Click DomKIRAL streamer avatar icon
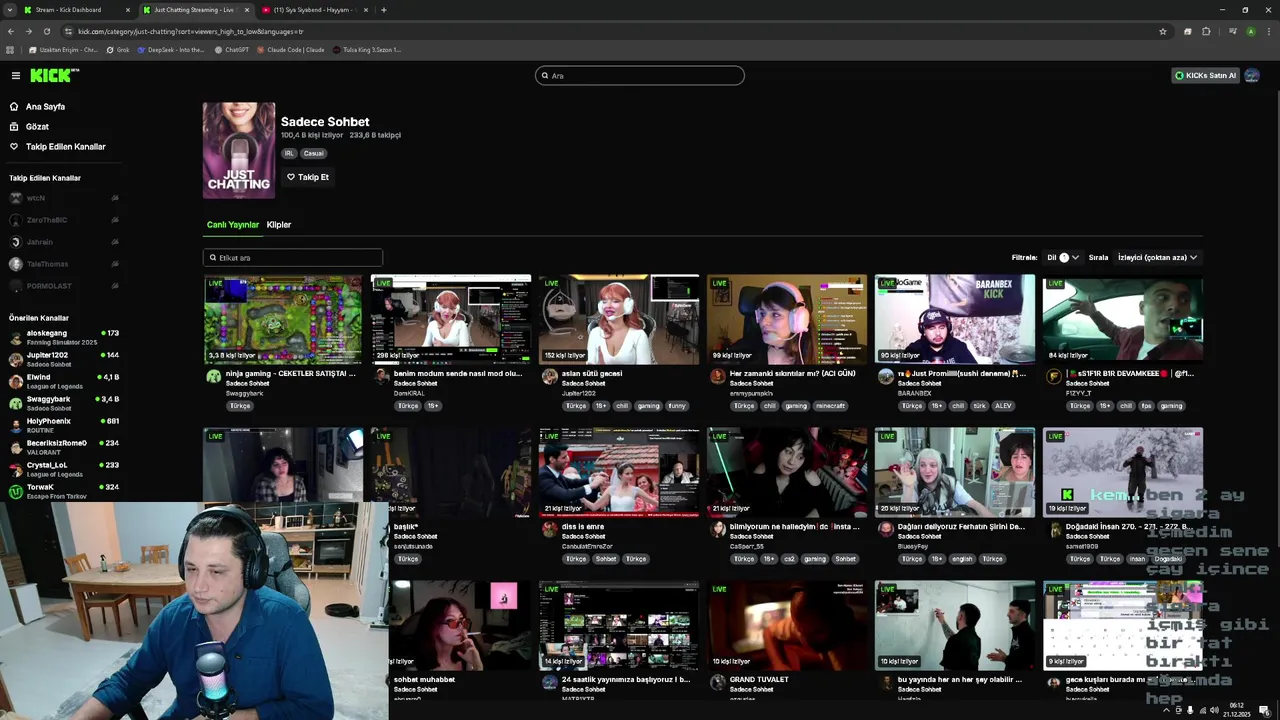Viewport: 1280px width, 720px height. pyautogui.click(x=381, y=376)
